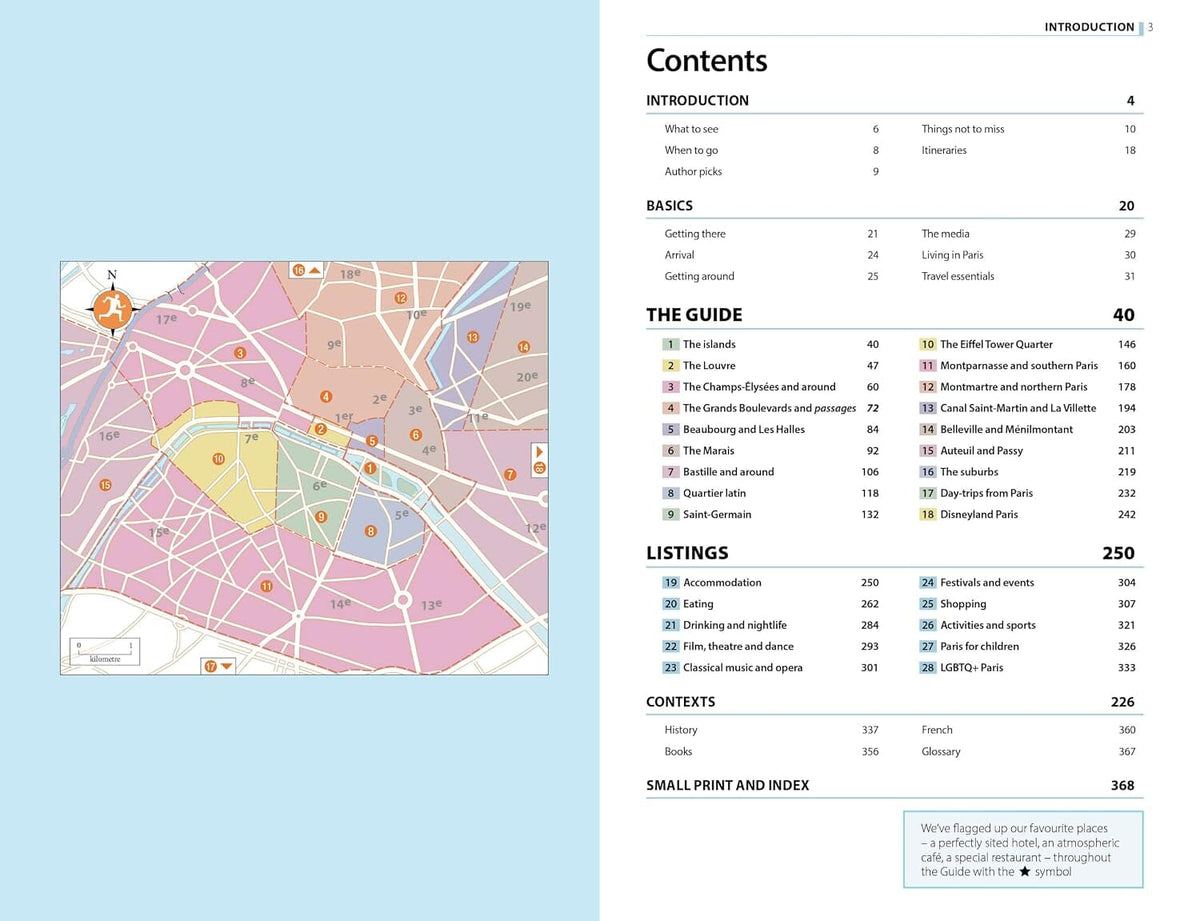
Task: Click chapter box 10 beside Eiffel Tower Quarter
Action: [x=928, y=344]
